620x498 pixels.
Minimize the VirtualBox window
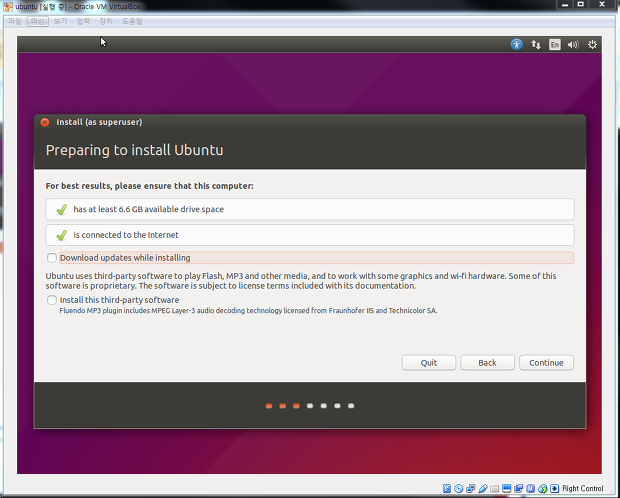(565, 4)
